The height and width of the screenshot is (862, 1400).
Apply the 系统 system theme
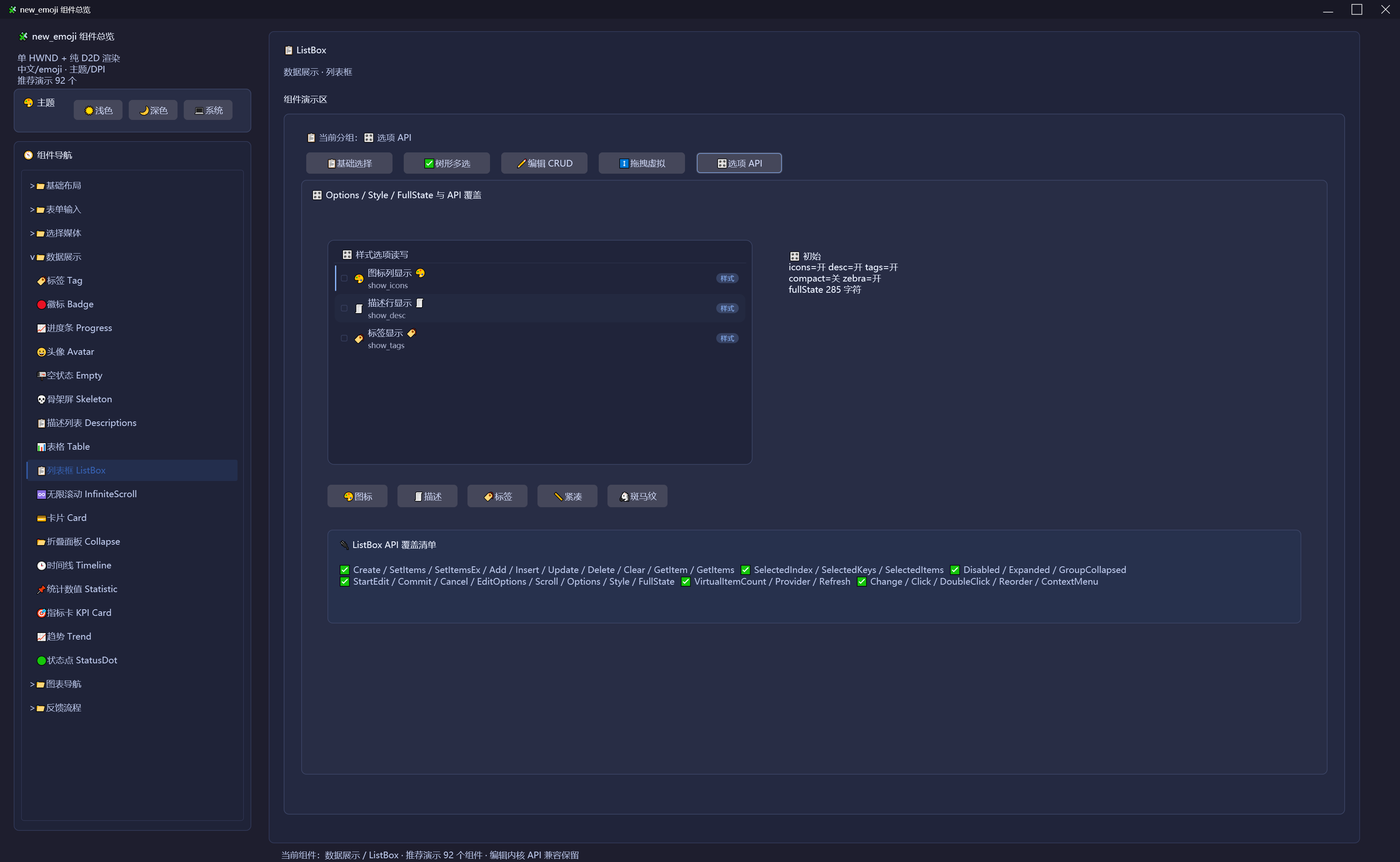[208, 110]
